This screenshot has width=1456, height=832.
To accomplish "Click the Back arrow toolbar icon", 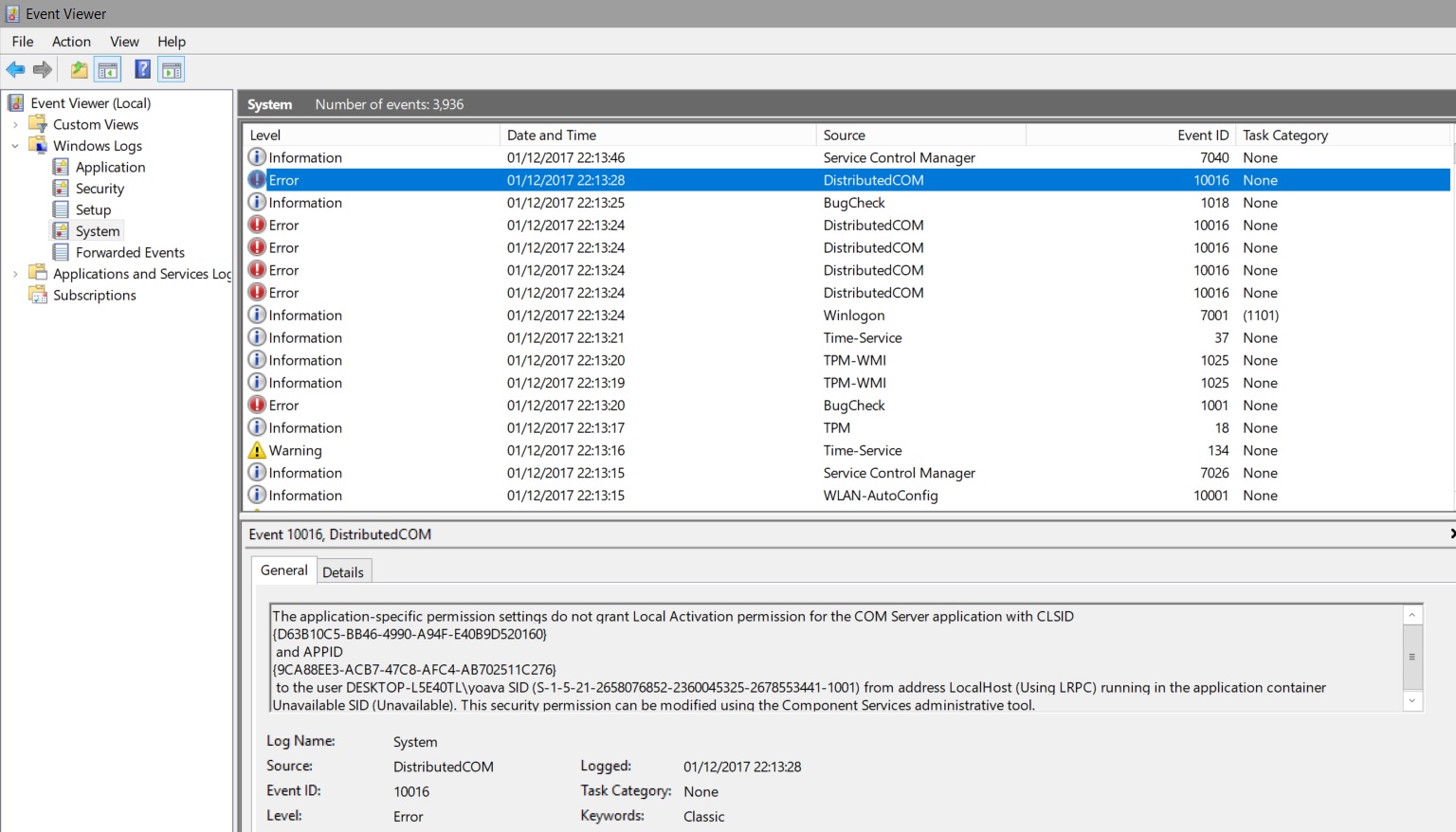I will coord(15,69).
